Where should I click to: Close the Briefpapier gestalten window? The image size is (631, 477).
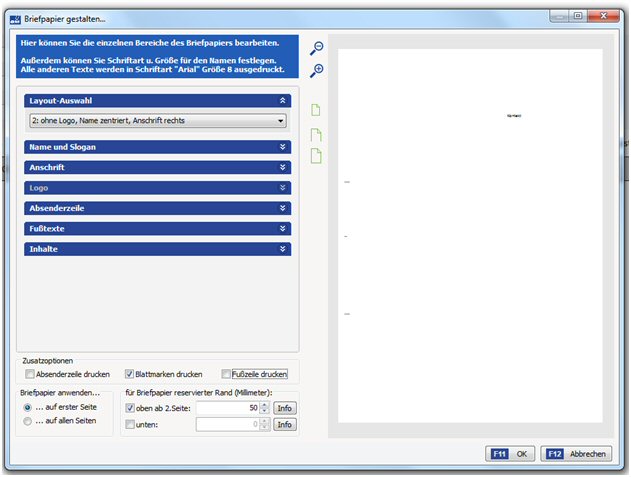(603, 16)
